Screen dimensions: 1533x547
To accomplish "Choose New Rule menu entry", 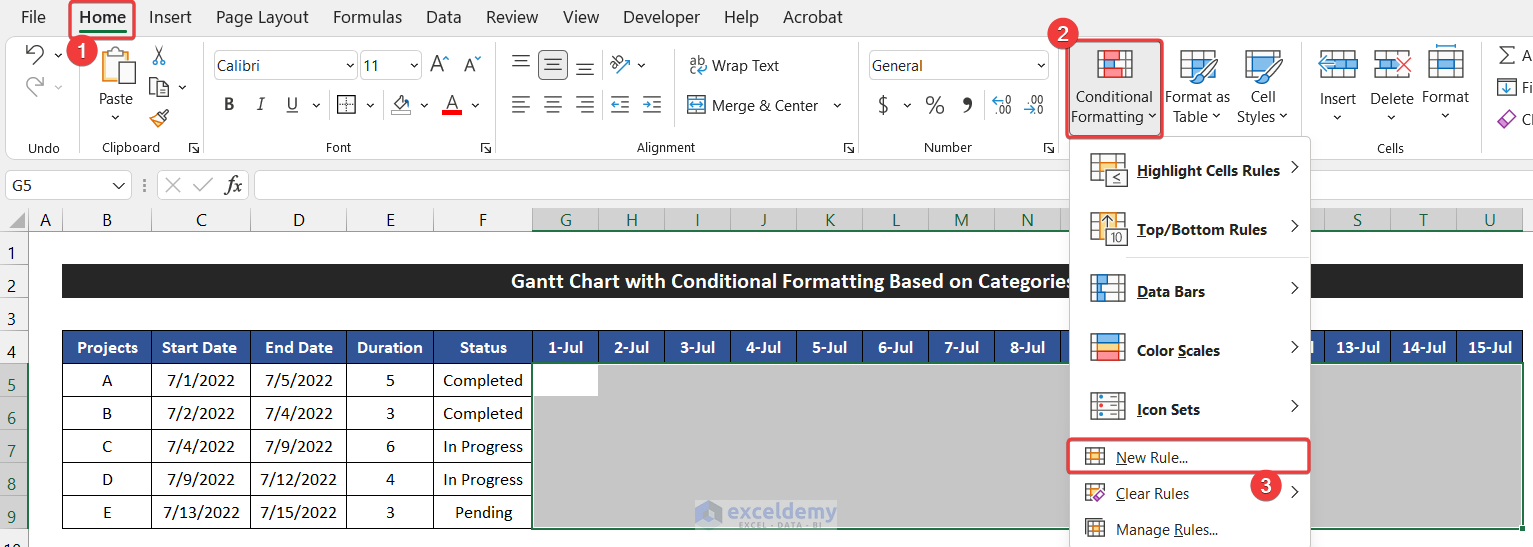I will [x=1188, y=456].
